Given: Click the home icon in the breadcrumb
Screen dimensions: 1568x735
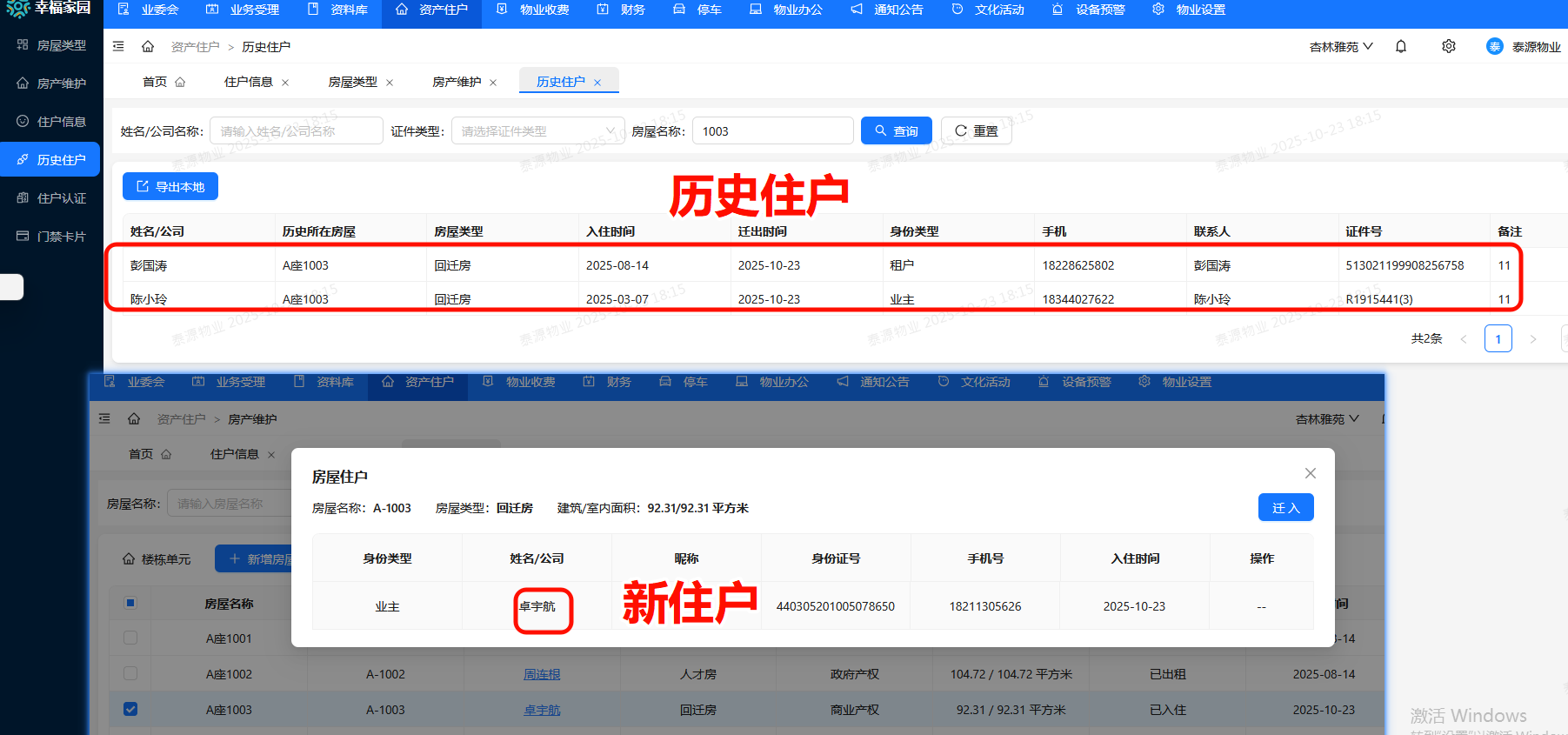Looking at the screenshot, I should (x=148, y=47).
